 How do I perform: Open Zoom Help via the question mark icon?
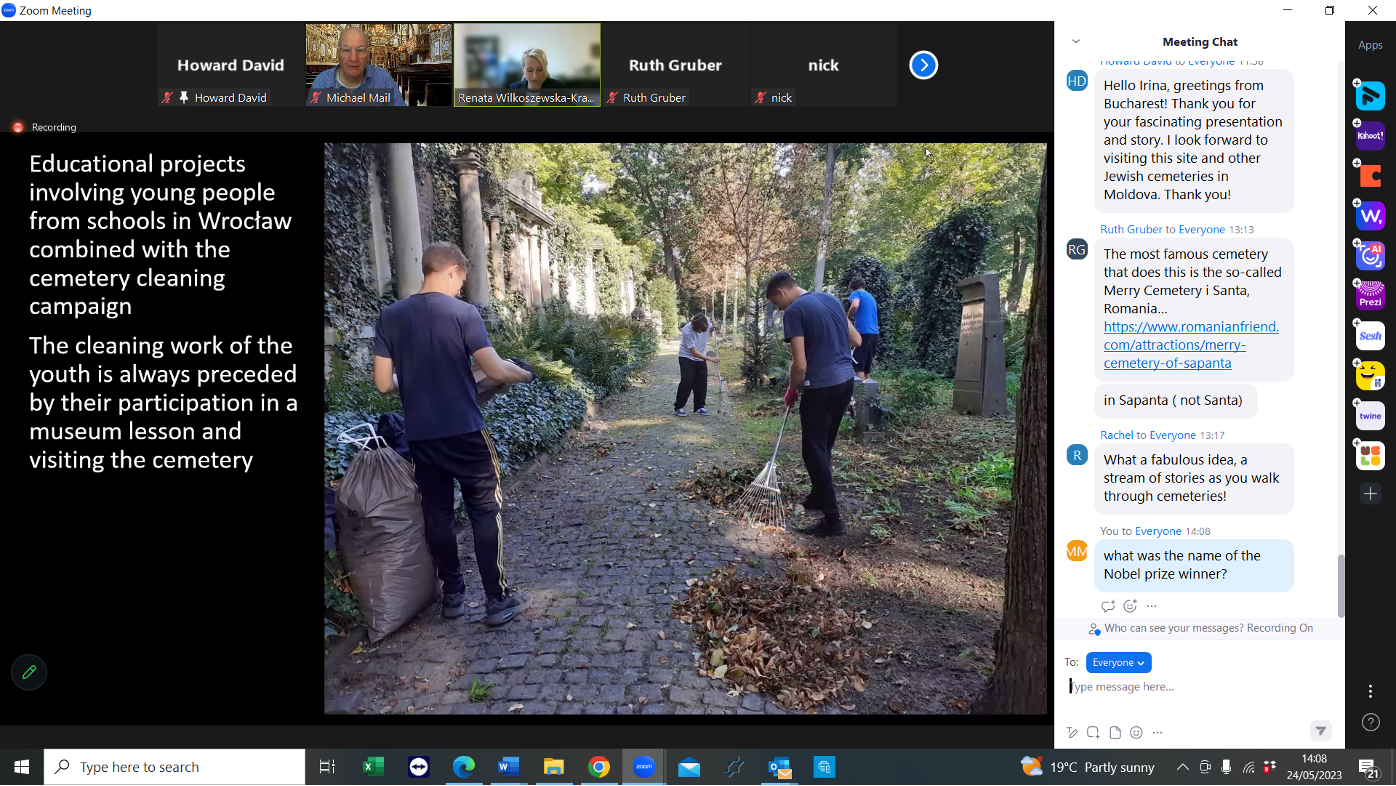[1370, 722]
